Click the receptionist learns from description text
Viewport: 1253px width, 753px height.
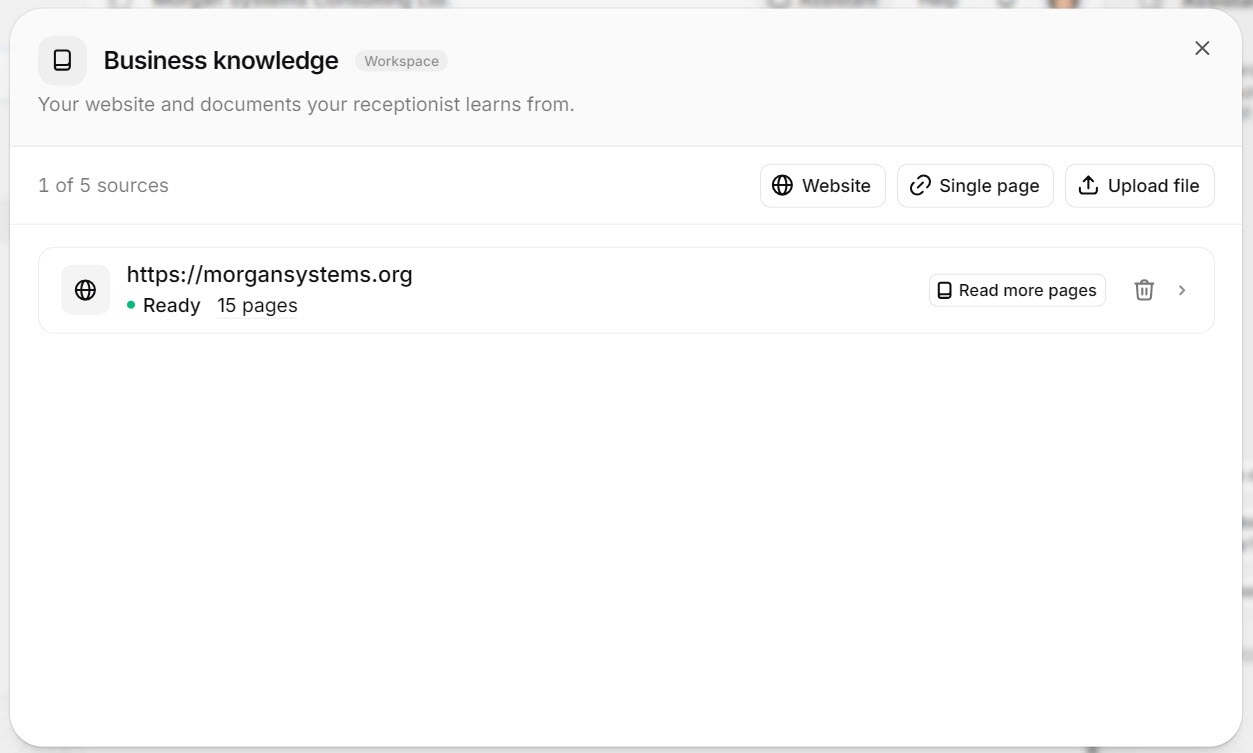(x=306, y=104)
